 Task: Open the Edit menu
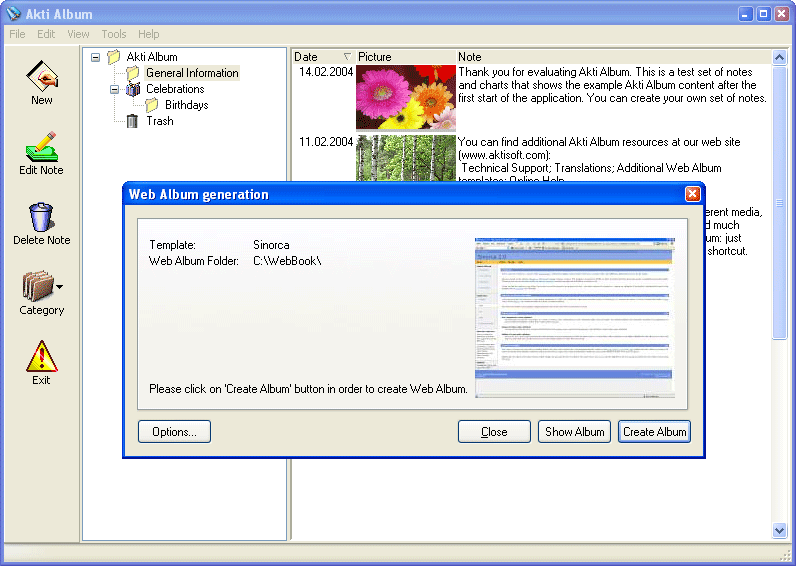click(x=46, y=34)
